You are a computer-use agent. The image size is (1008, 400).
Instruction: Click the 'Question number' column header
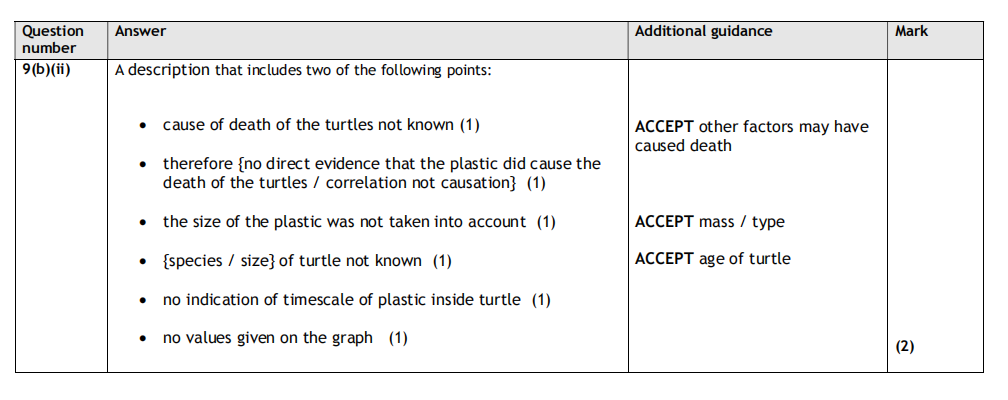coord(53,39)
